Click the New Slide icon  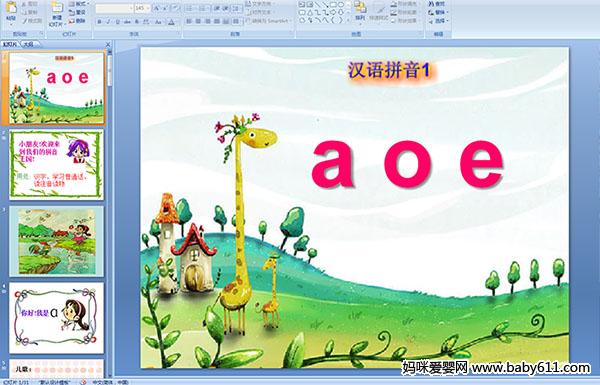coord(57,8)
